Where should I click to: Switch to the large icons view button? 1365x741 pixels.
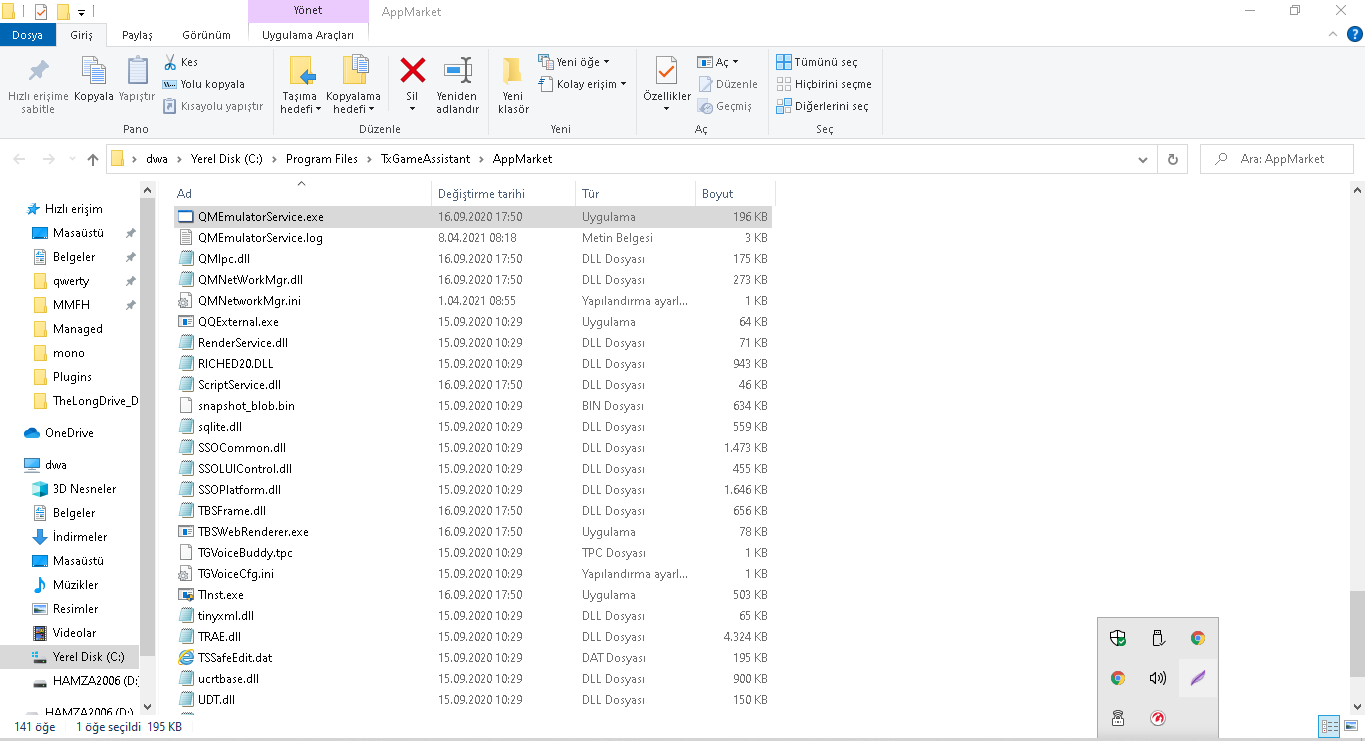click(x=1350, y=726)
